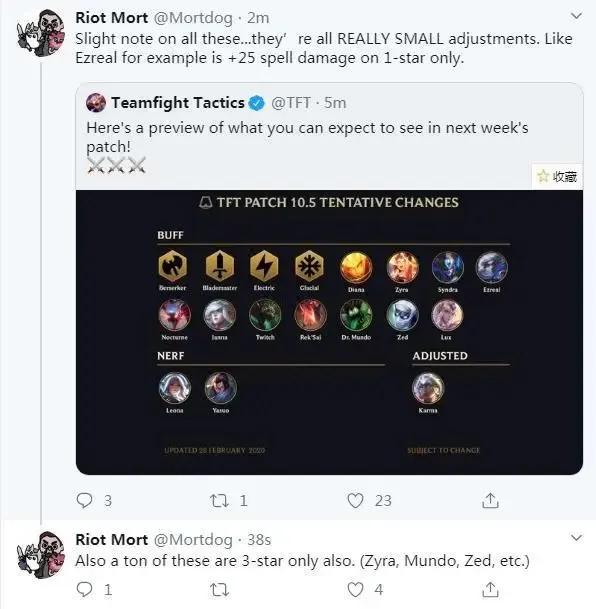Open Riot Mort profile avatar at top
The width and height of the screenshot is (596, 609).
[40, 33]
